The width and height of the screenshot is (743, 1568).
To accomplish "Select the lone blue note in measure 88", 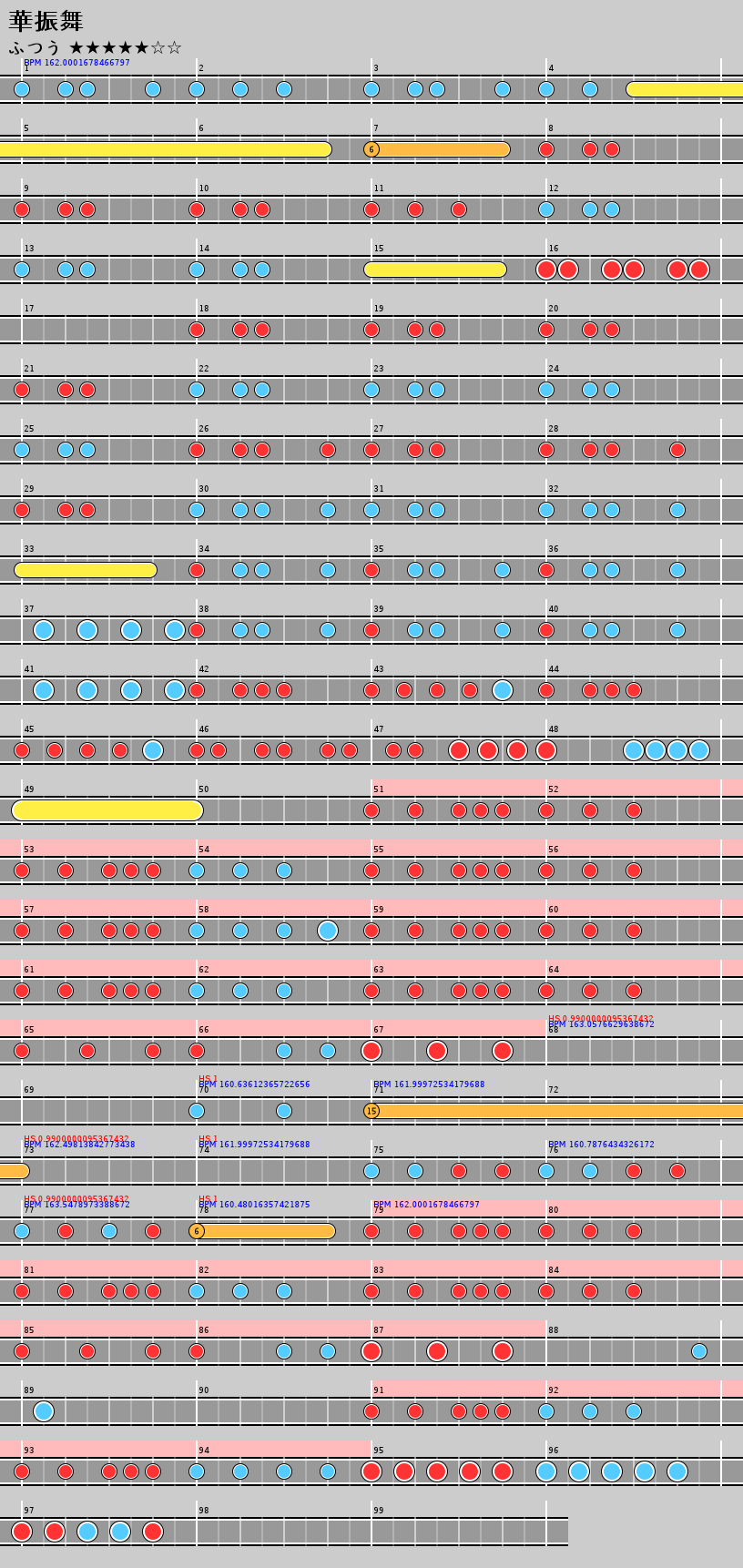I will [698, 1351].
